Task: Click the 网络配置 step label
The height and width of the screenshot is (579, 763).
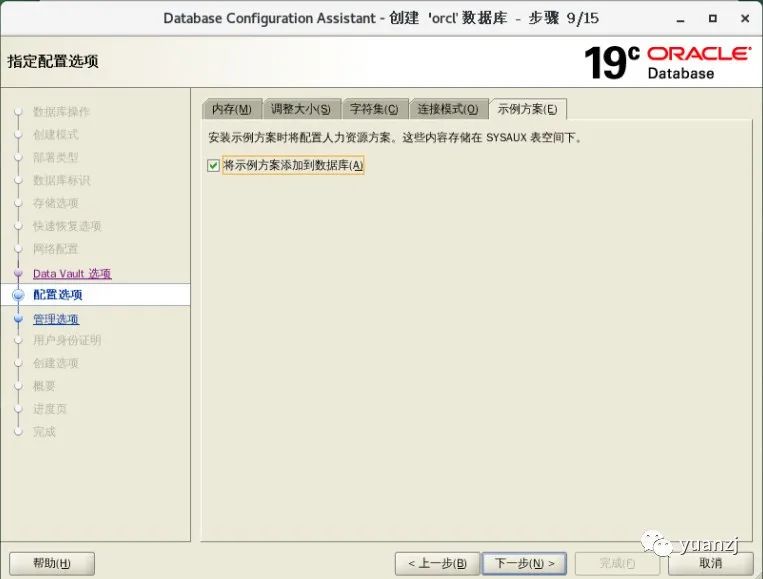Action: pos(55,249)
